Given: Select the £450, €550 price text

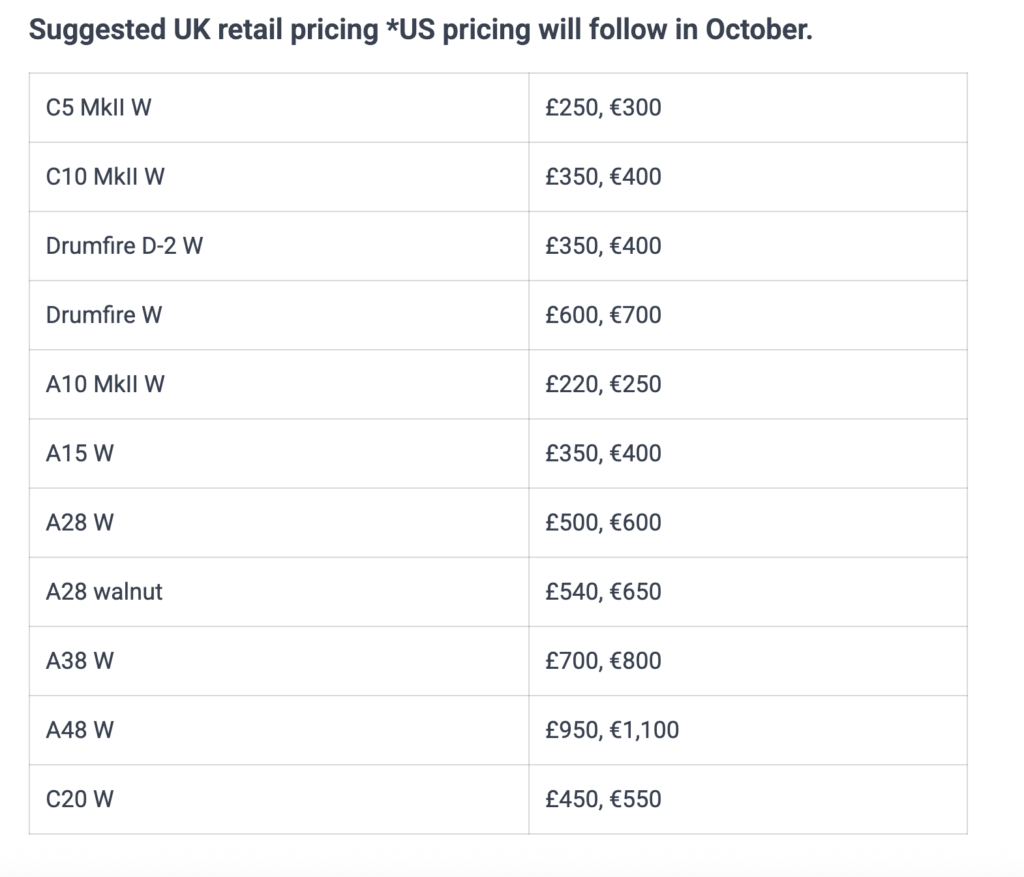Looking at the screenshot, I should click(x=603, y=799).
